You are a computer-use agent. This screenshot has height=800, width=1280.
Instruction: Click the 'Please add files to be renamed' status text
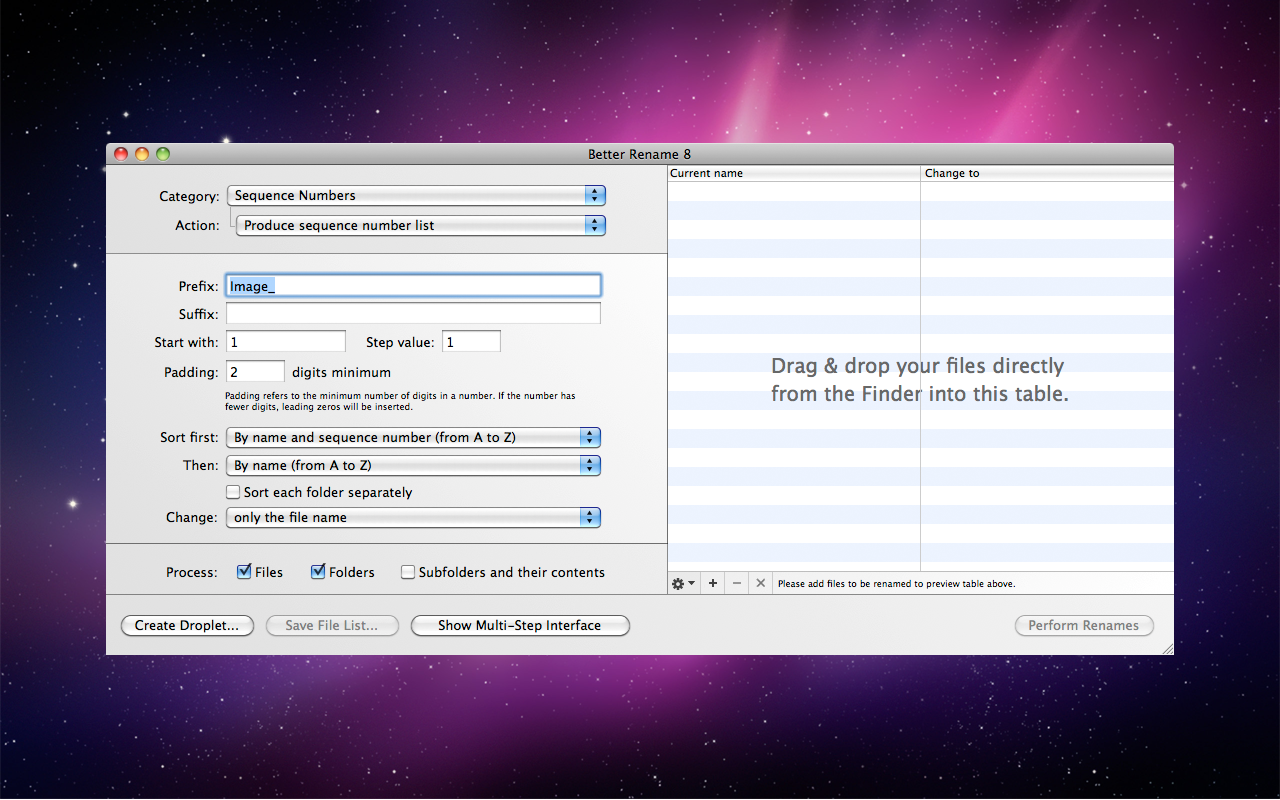coord(897,583)
